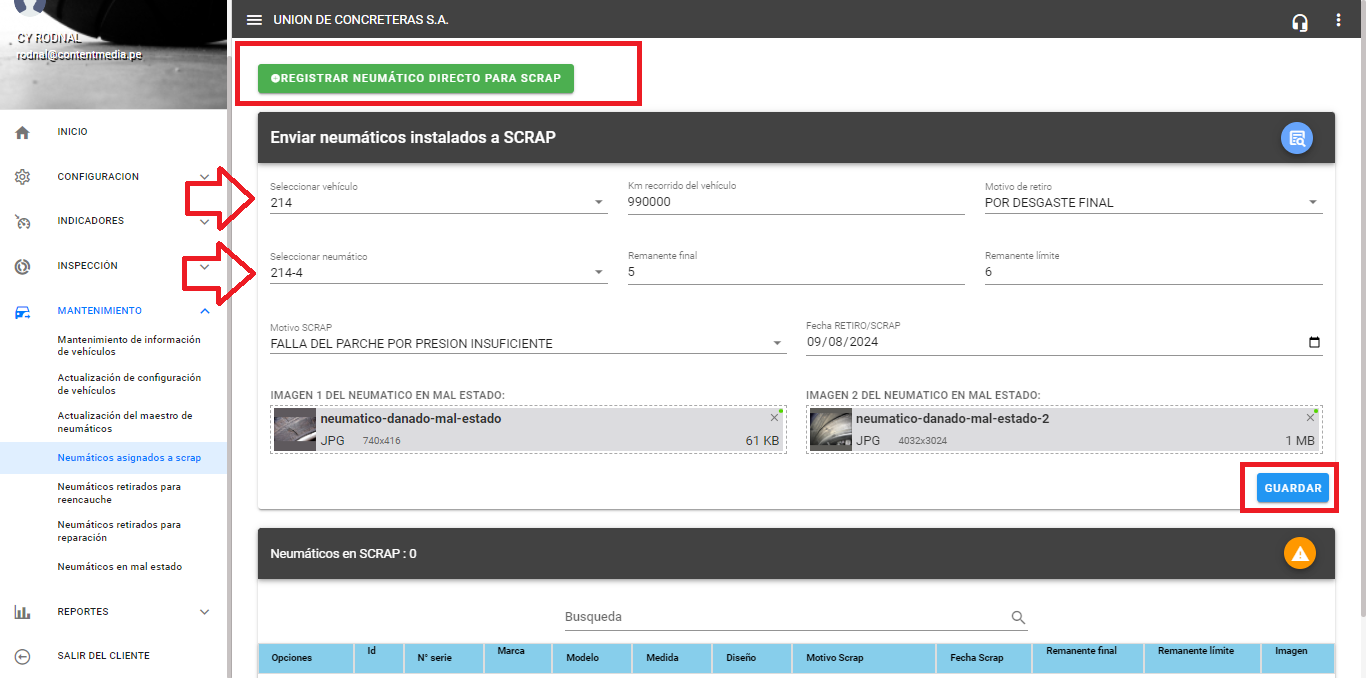Screen dimensions: 1366x678
Task: Open the Seleccionar neumático dropdown
Action: 598,272
